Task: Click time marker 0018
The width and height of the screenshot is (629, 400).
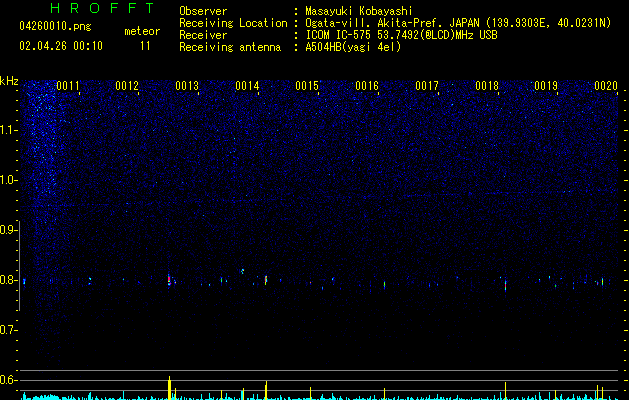Action: 487,86
